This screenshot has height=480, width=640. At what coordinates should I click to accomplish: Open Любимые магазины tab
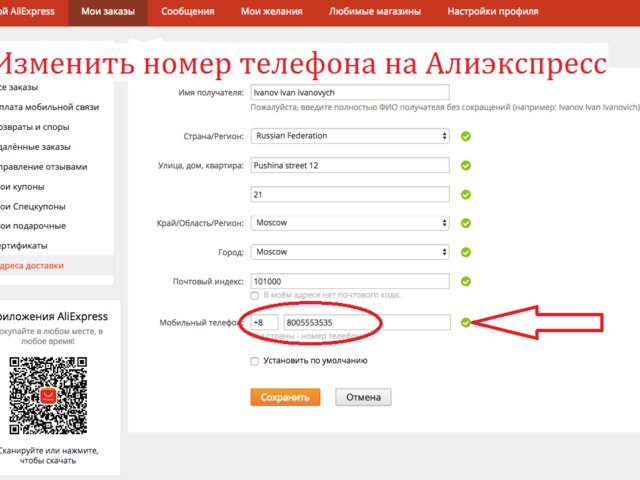click(x=375, y=12)
